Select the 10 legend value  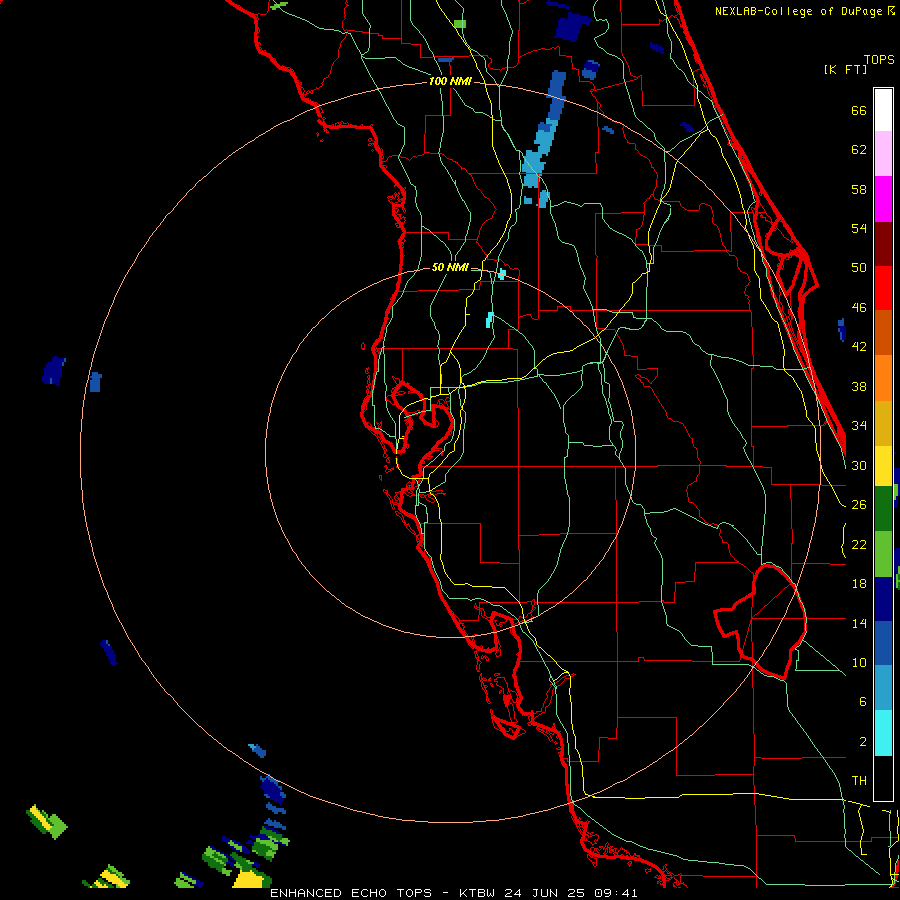click(859, 662)
